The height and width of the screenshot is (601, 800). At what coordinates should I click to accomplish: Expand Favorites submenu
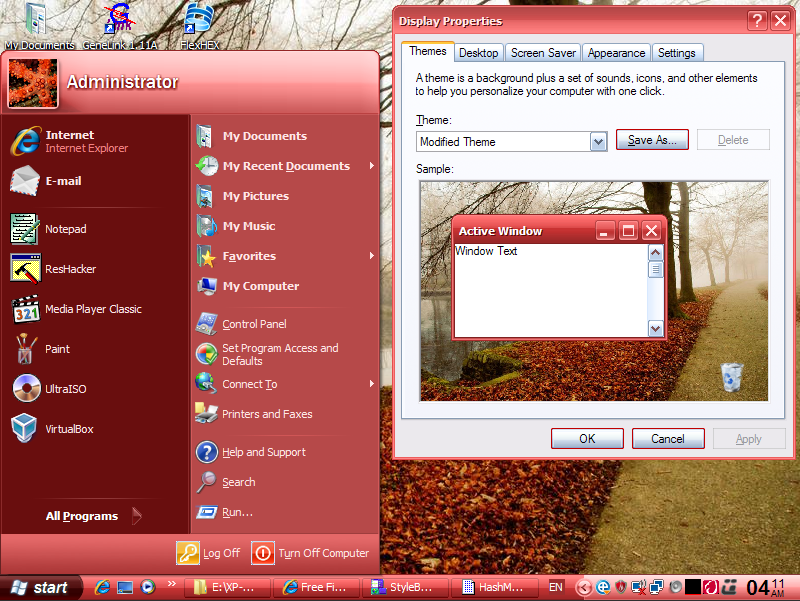pyautogui.click(x=286, y=256)
